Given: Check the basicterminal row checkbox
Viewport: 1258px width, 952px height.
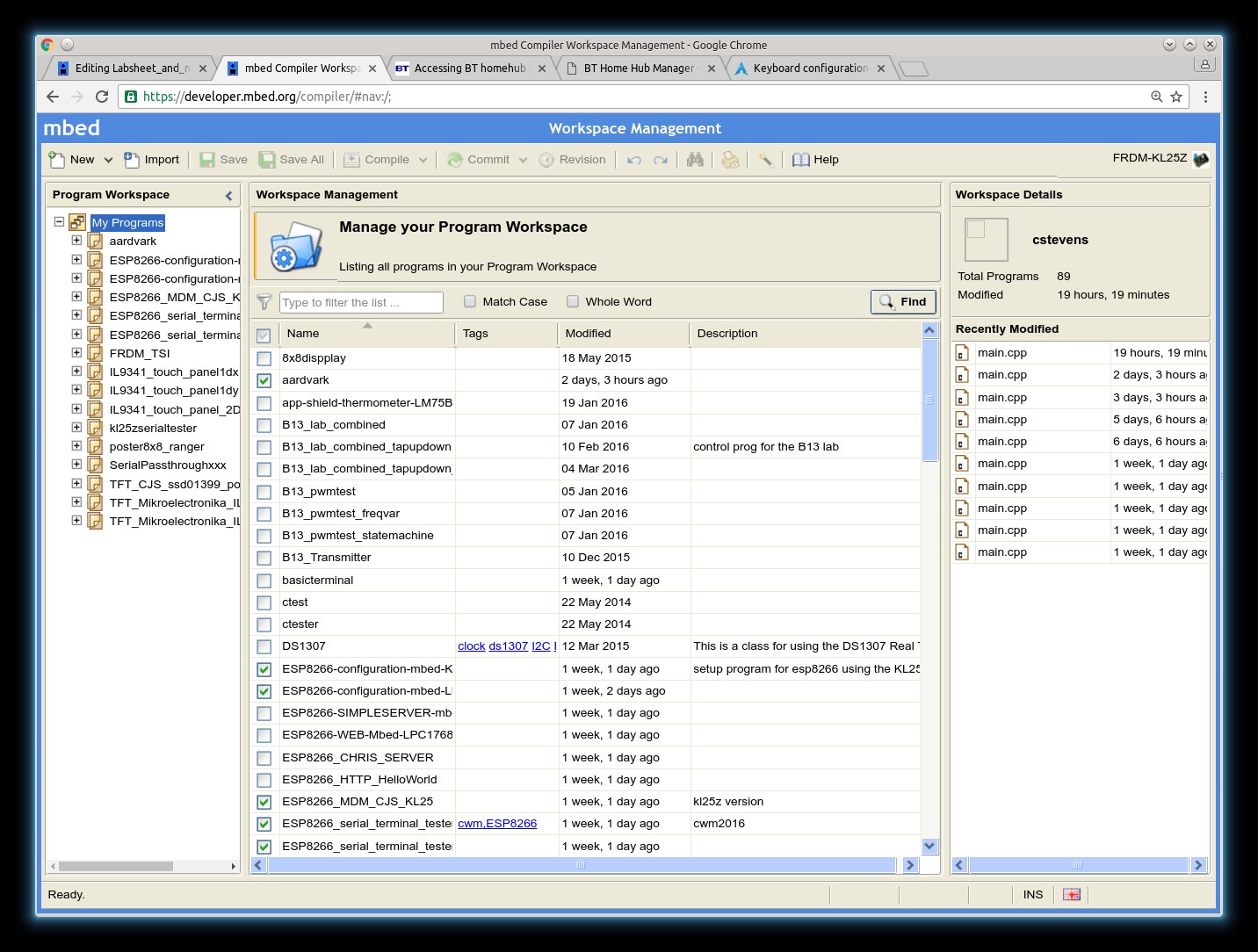Looking at the screenshot, I should coord(264,581).
